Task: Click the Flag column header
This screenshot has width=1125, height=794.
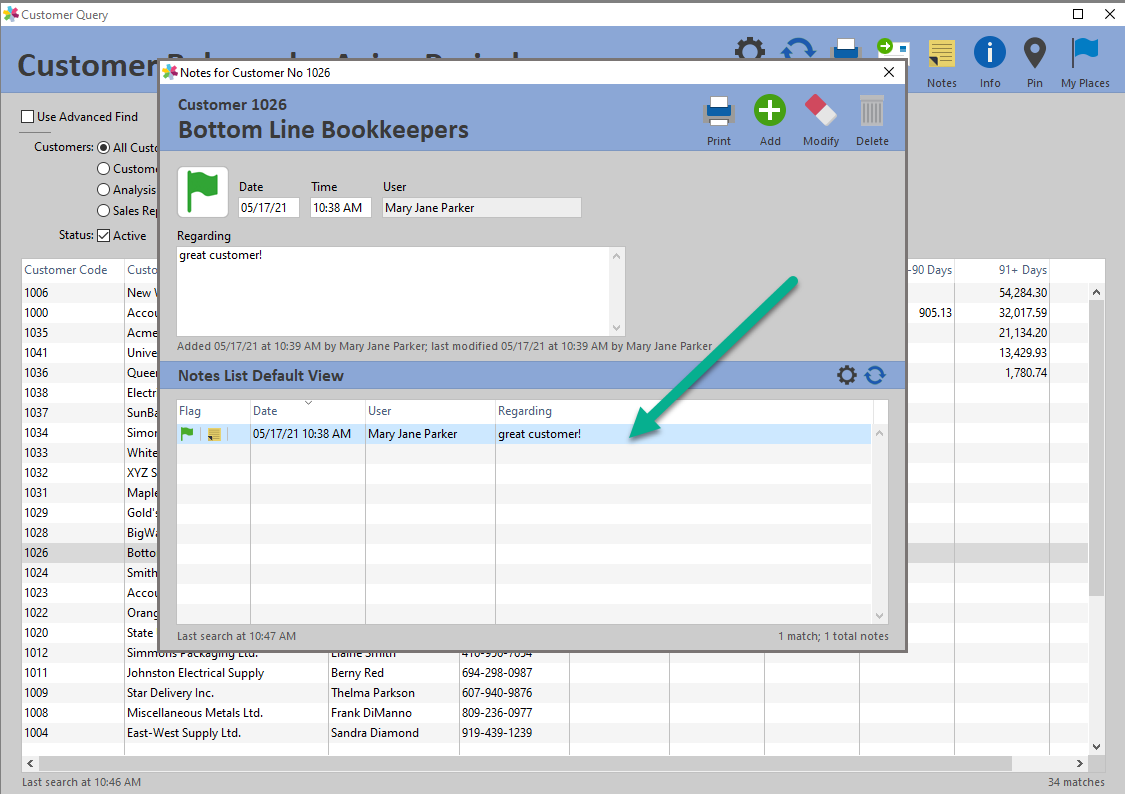Action: click(x=190, y=410)
